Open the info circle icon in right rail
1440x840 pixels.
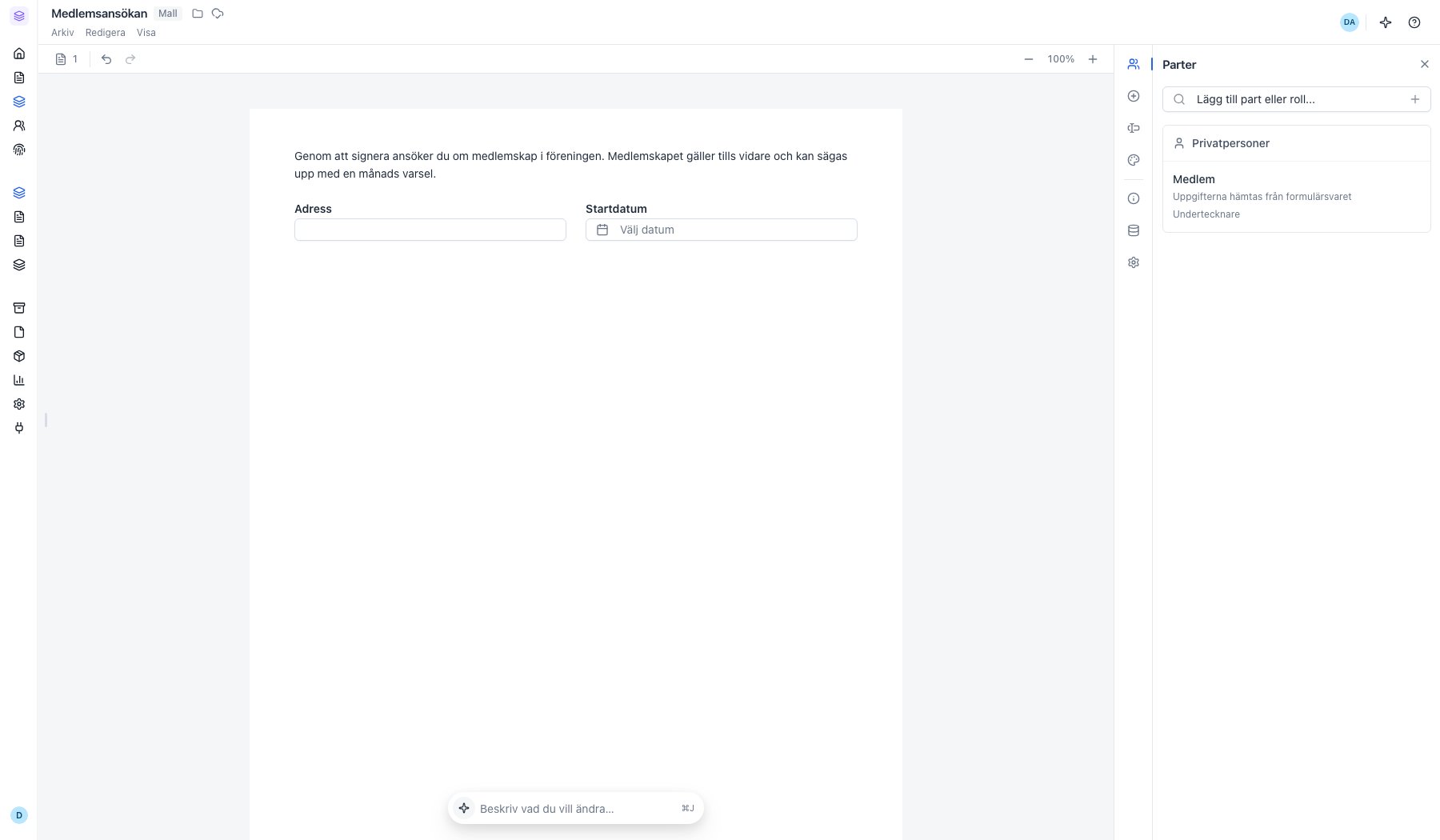tap(1134, 198)
